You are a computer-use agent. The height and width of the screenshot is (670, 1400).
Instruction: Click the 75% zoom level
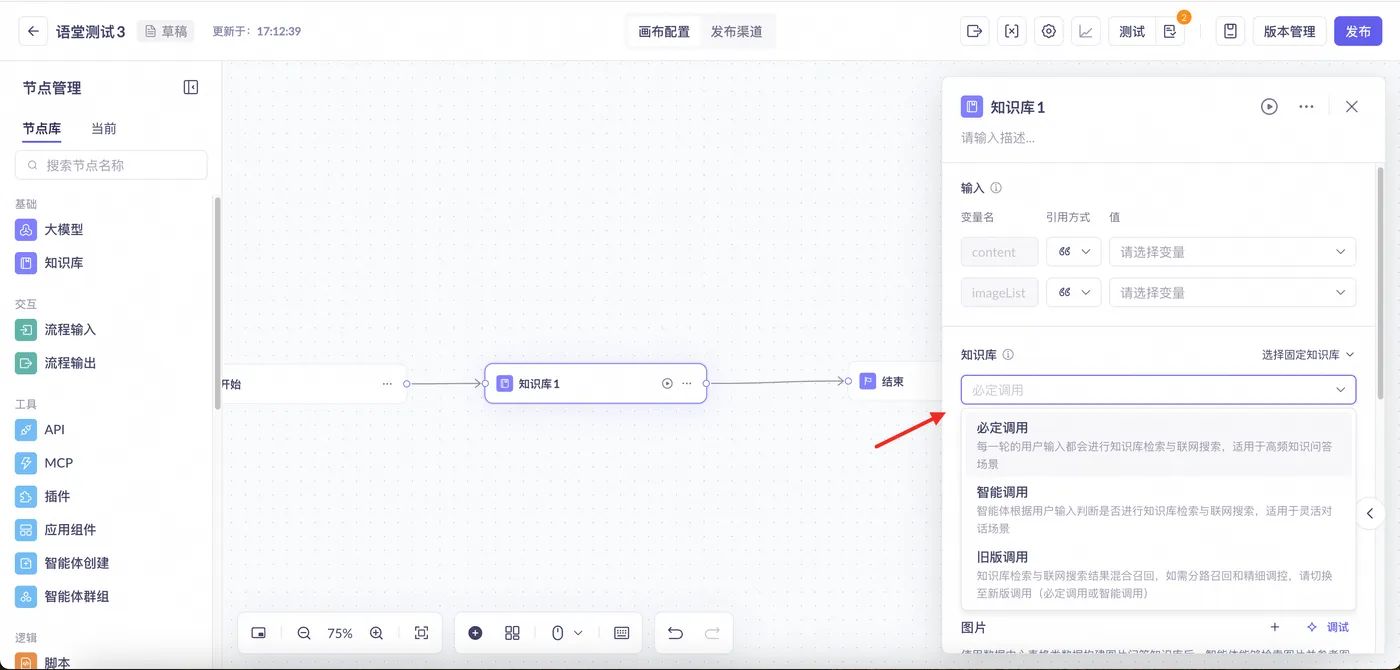(340, 633)
